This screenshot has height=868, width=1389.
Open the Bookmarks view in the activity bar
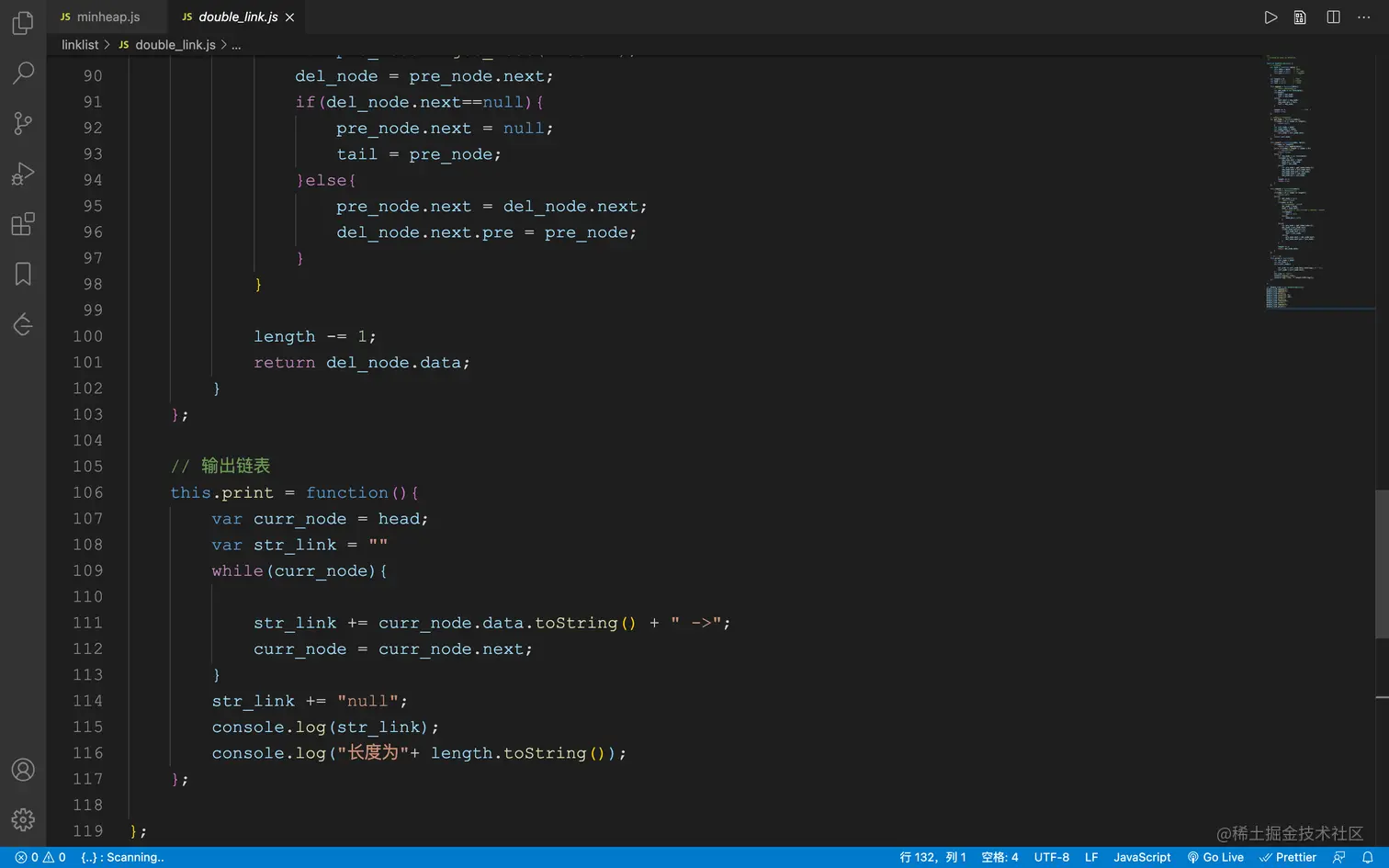23,274
